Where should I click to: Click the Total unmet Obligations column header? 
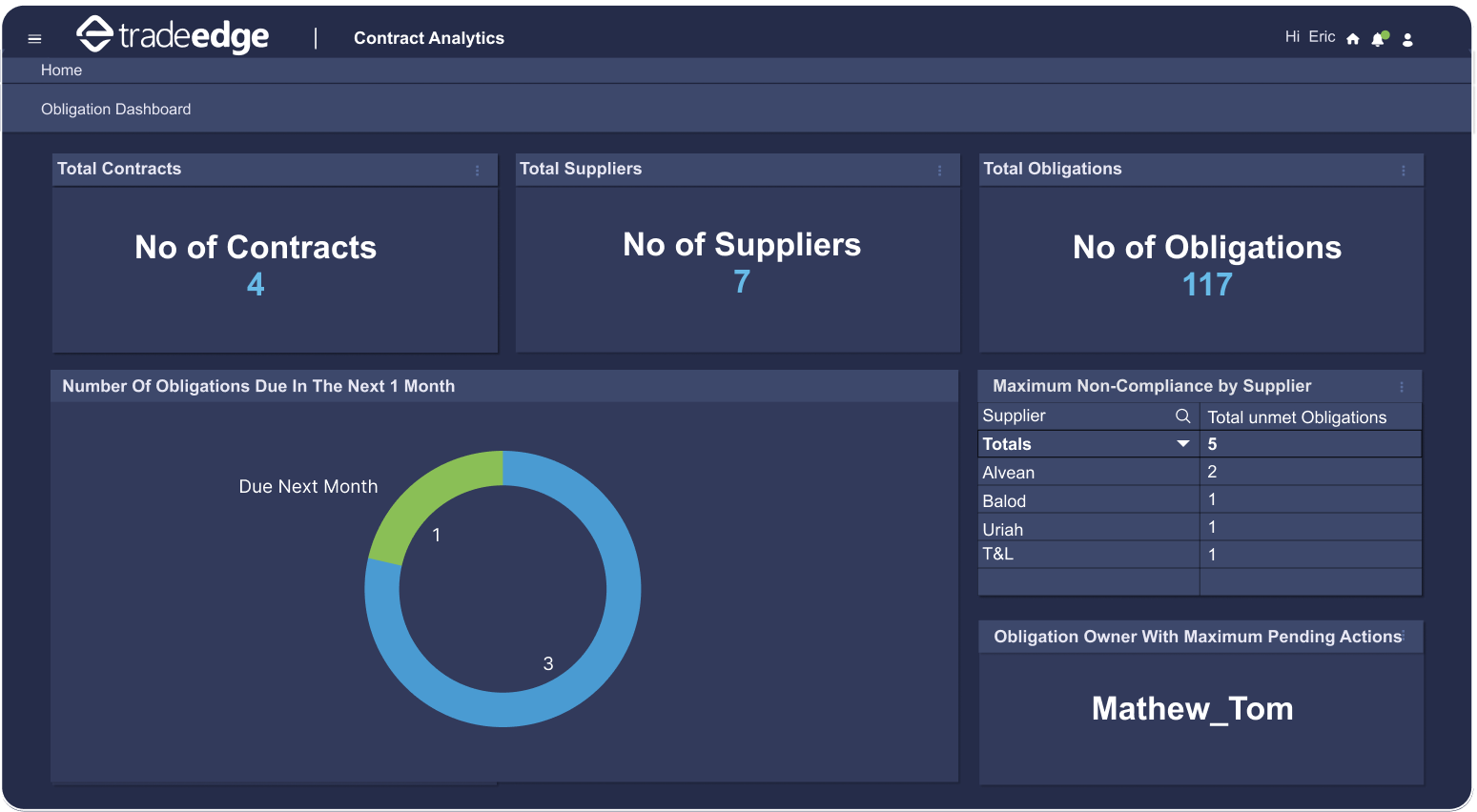[1297, 417]
